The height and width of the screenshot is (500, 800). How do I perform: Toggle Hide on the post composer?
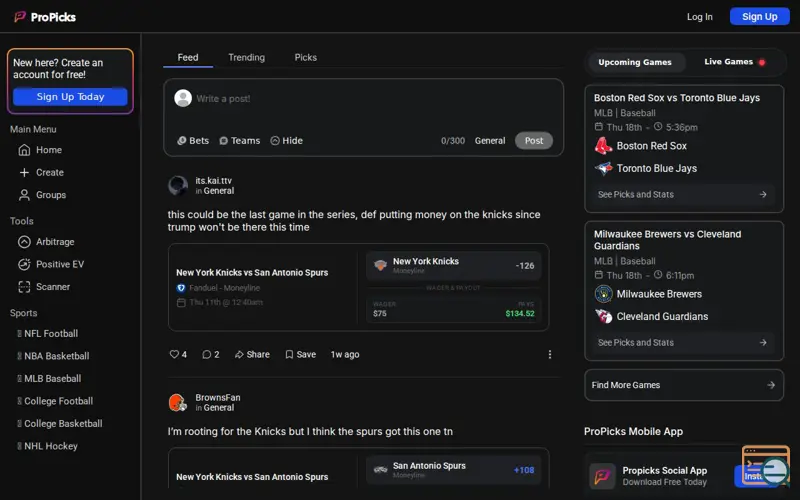point(286,141)
